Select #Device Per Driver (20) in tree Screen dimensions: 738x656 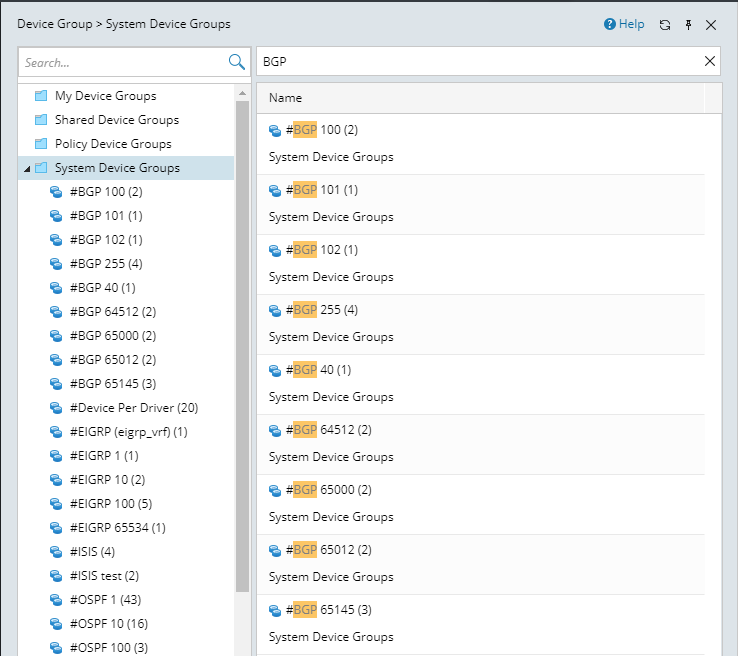[x=134, y=408]
